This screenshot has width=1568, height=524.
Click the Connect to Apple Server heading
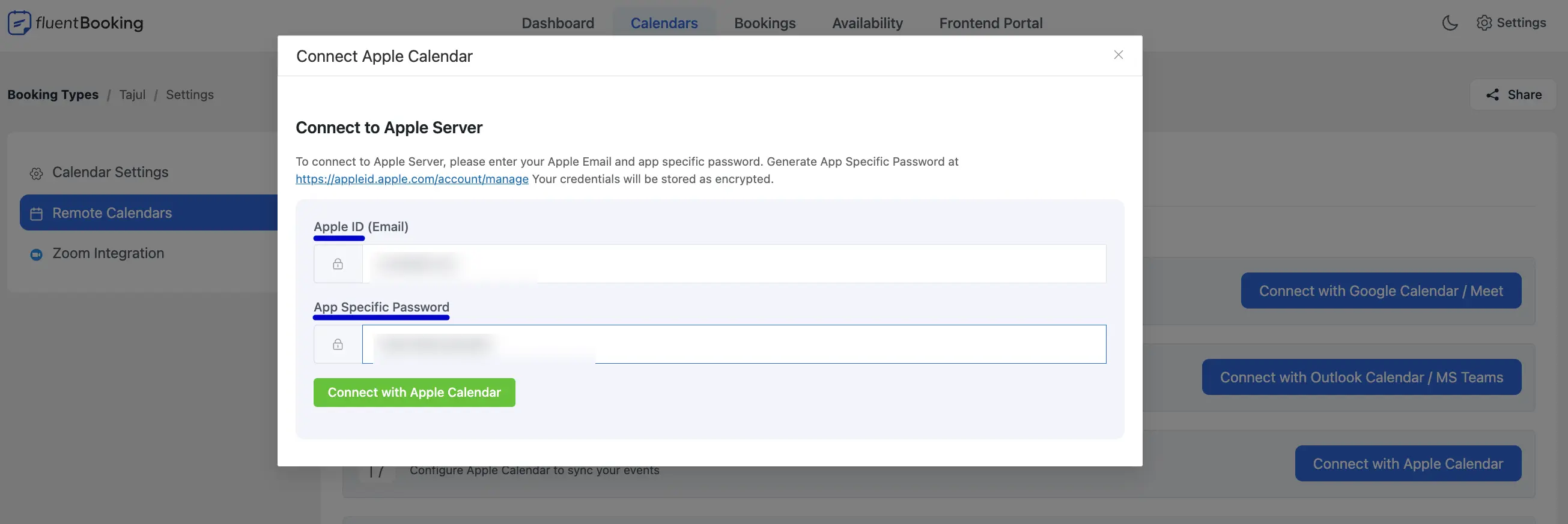(x=389, y=128)
